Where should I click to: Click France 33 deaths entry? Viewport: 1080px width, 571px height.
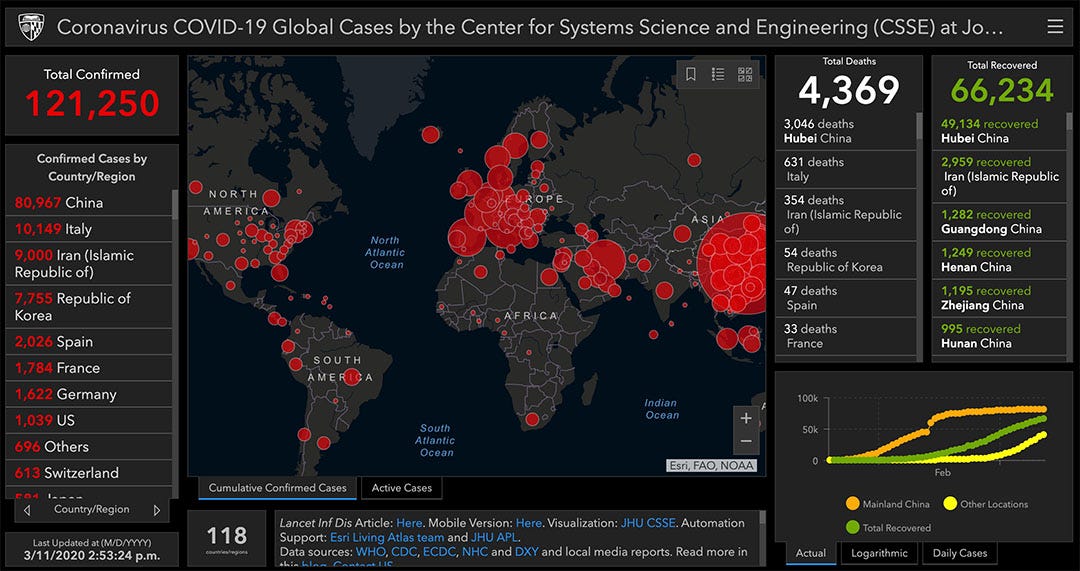tap(846, 336)
